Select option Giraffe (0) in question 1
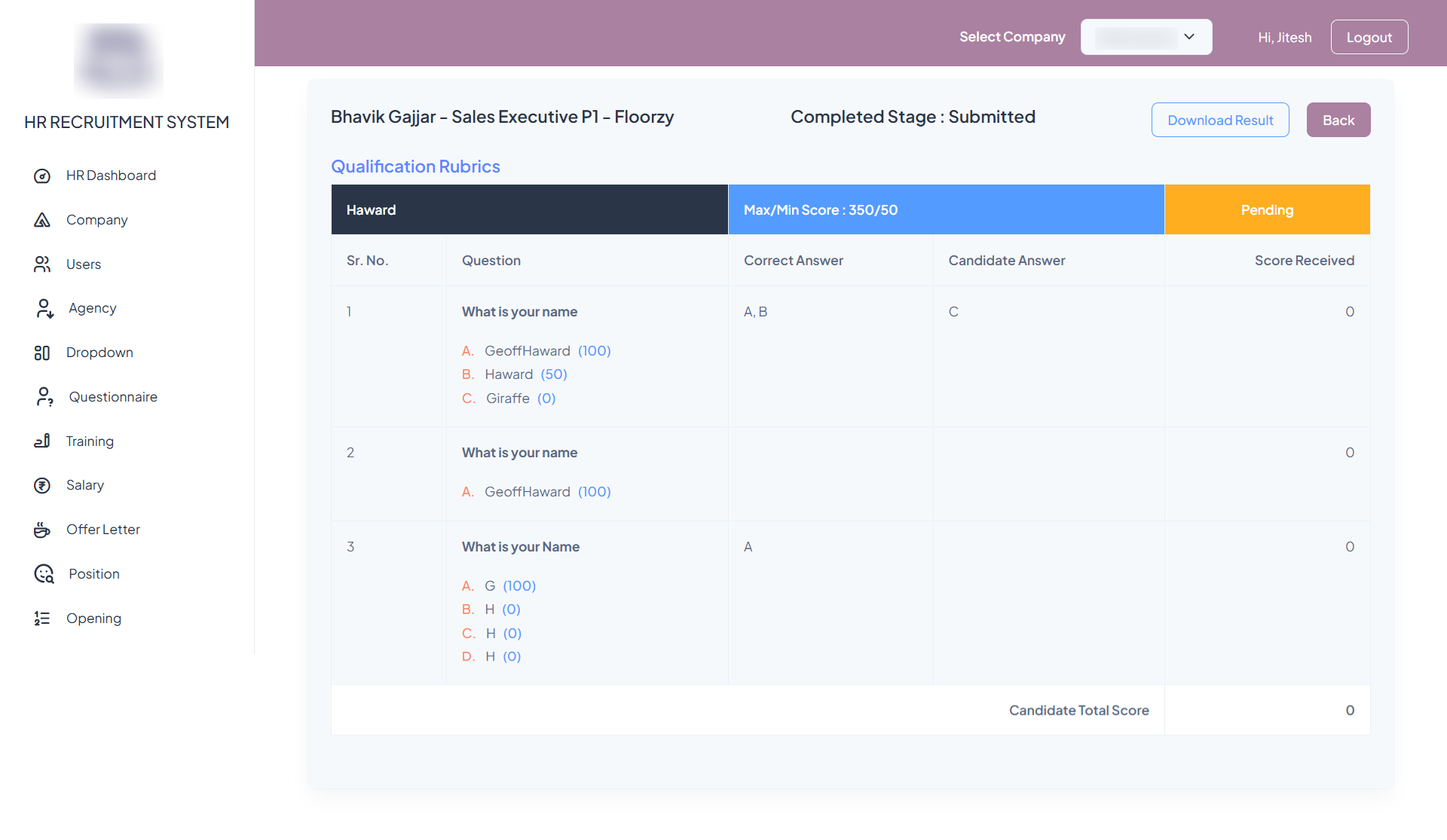 tap(509, 399)
